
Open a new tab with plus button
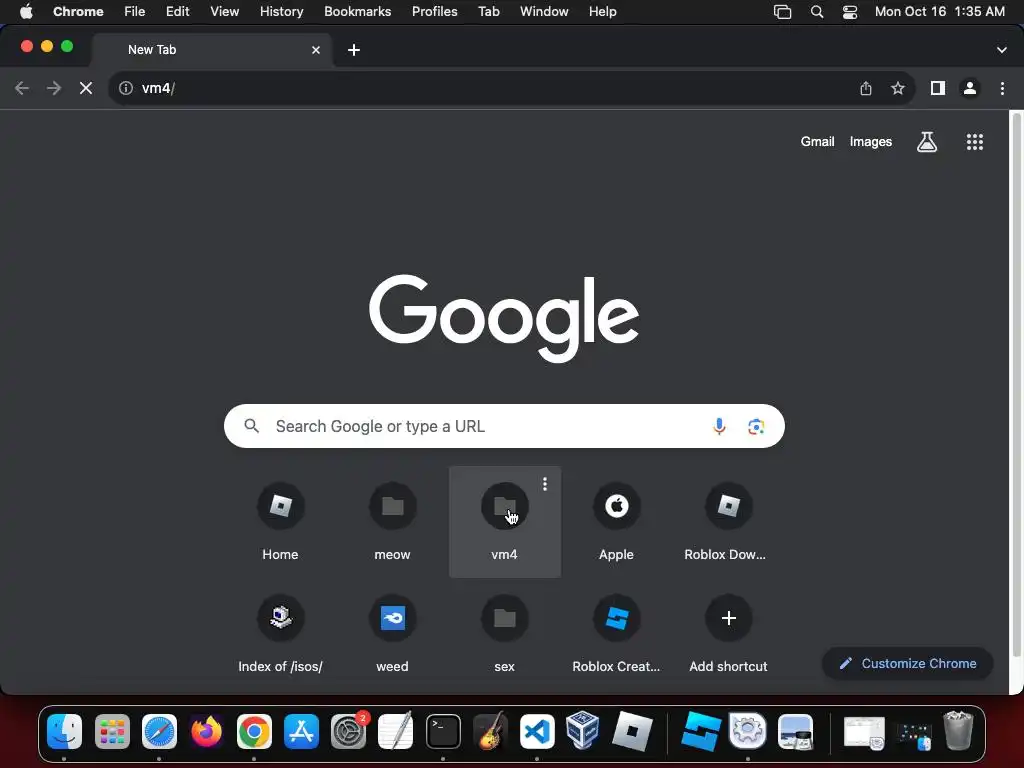click(x=354, y=50)
